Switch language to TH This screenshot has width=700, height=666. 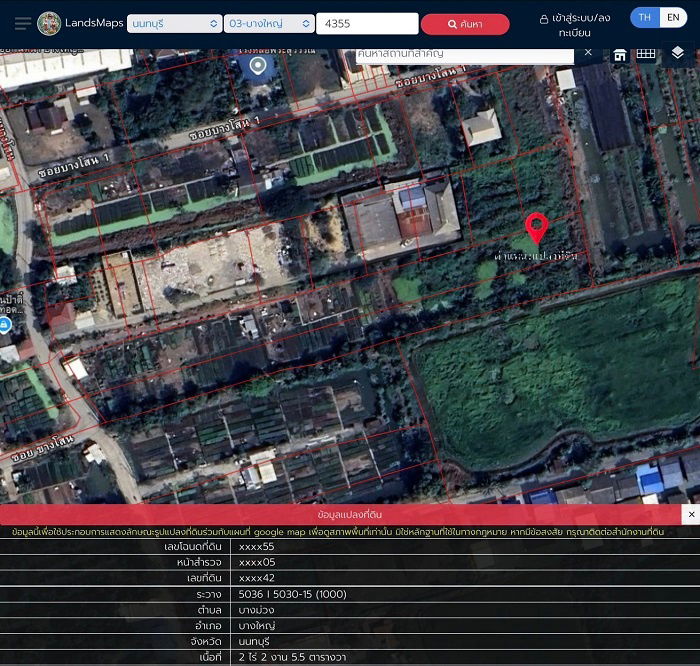[x=645, y=18]
